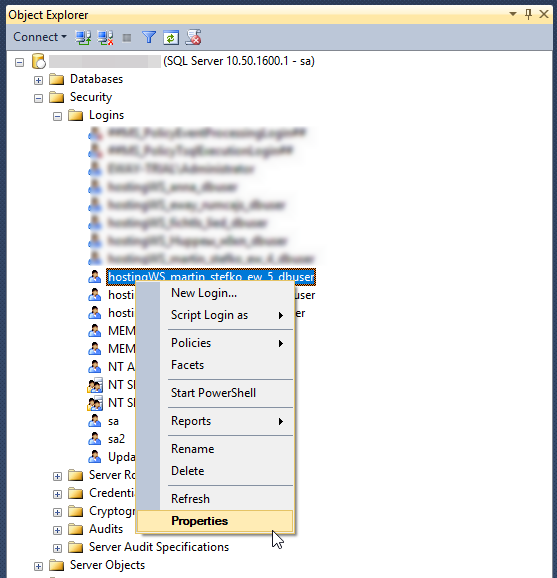Click the Server Audit Specifications folder icon
Viewport: 557px width, 578px height.
click(76, 547)
